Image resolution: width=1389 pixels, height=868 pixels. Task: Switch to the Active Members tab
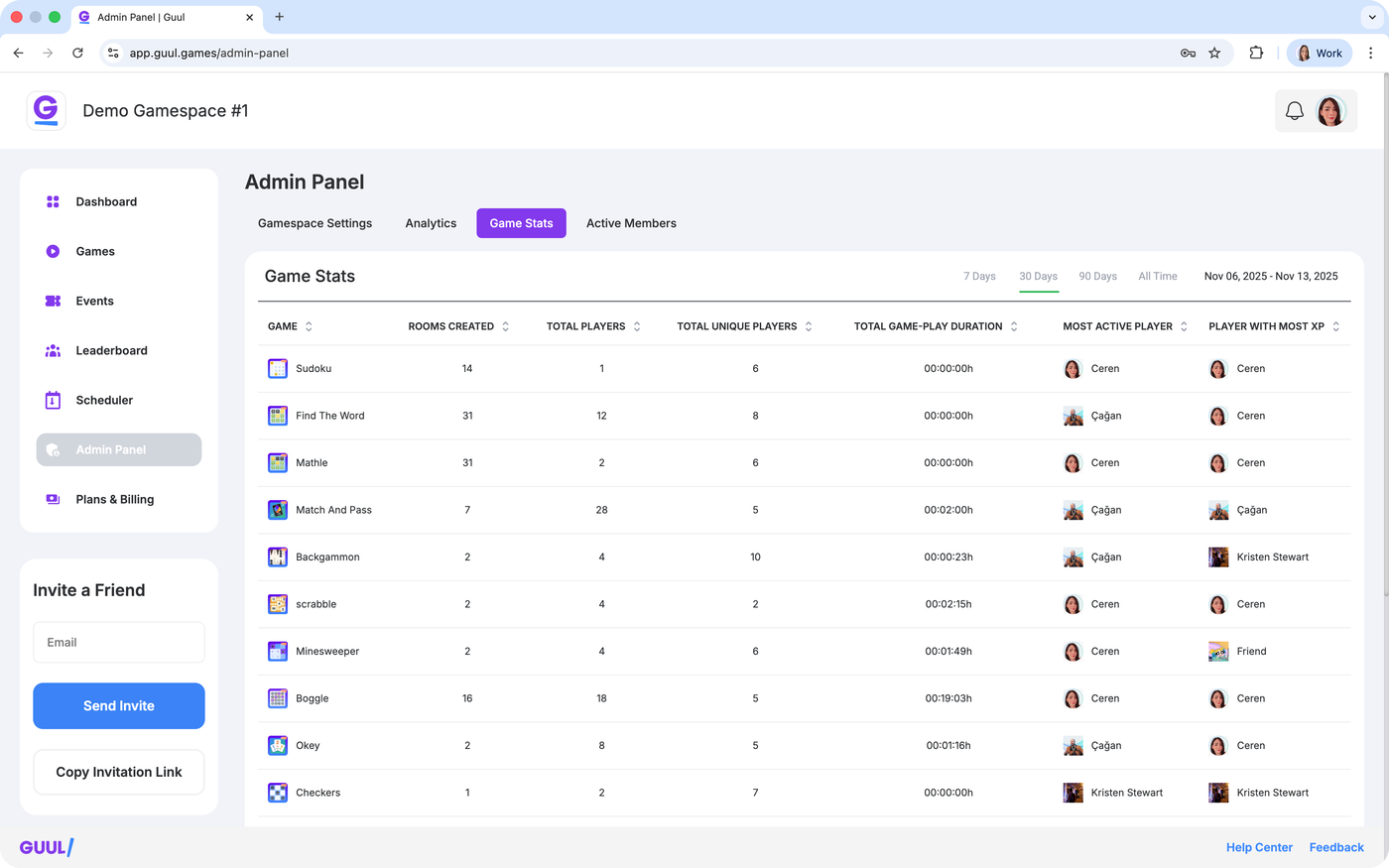(x=631, y=223)
